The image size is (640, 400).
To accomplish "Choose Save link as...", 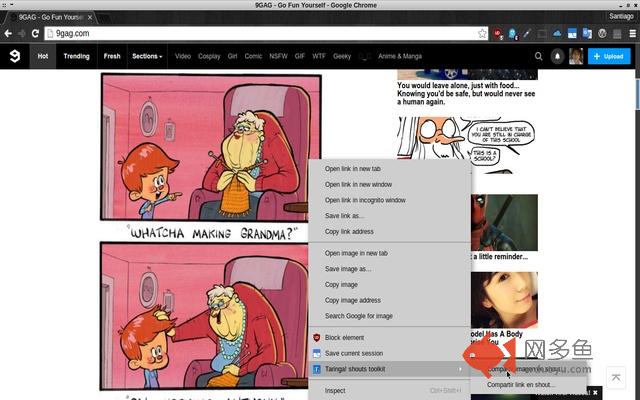I will coord(390,216).
